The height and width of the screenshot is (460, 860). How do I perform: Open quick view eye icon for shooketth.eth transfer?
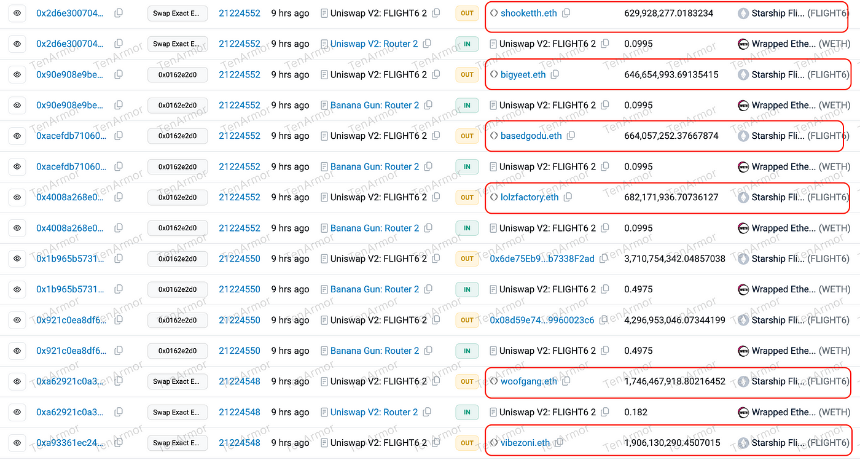(17, 13)
